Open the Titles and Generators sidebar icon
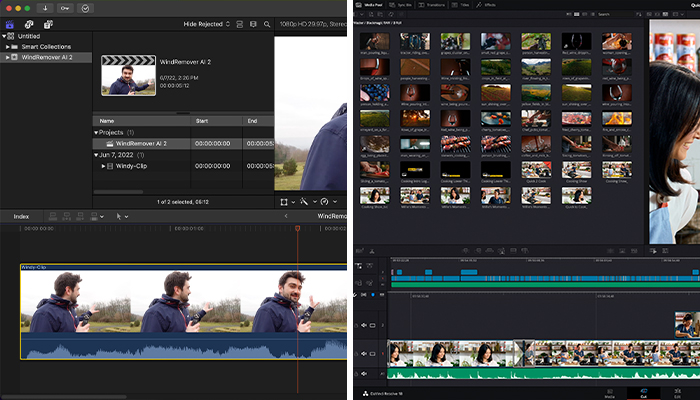Viewport: 700px width, 400px height. 48,24
